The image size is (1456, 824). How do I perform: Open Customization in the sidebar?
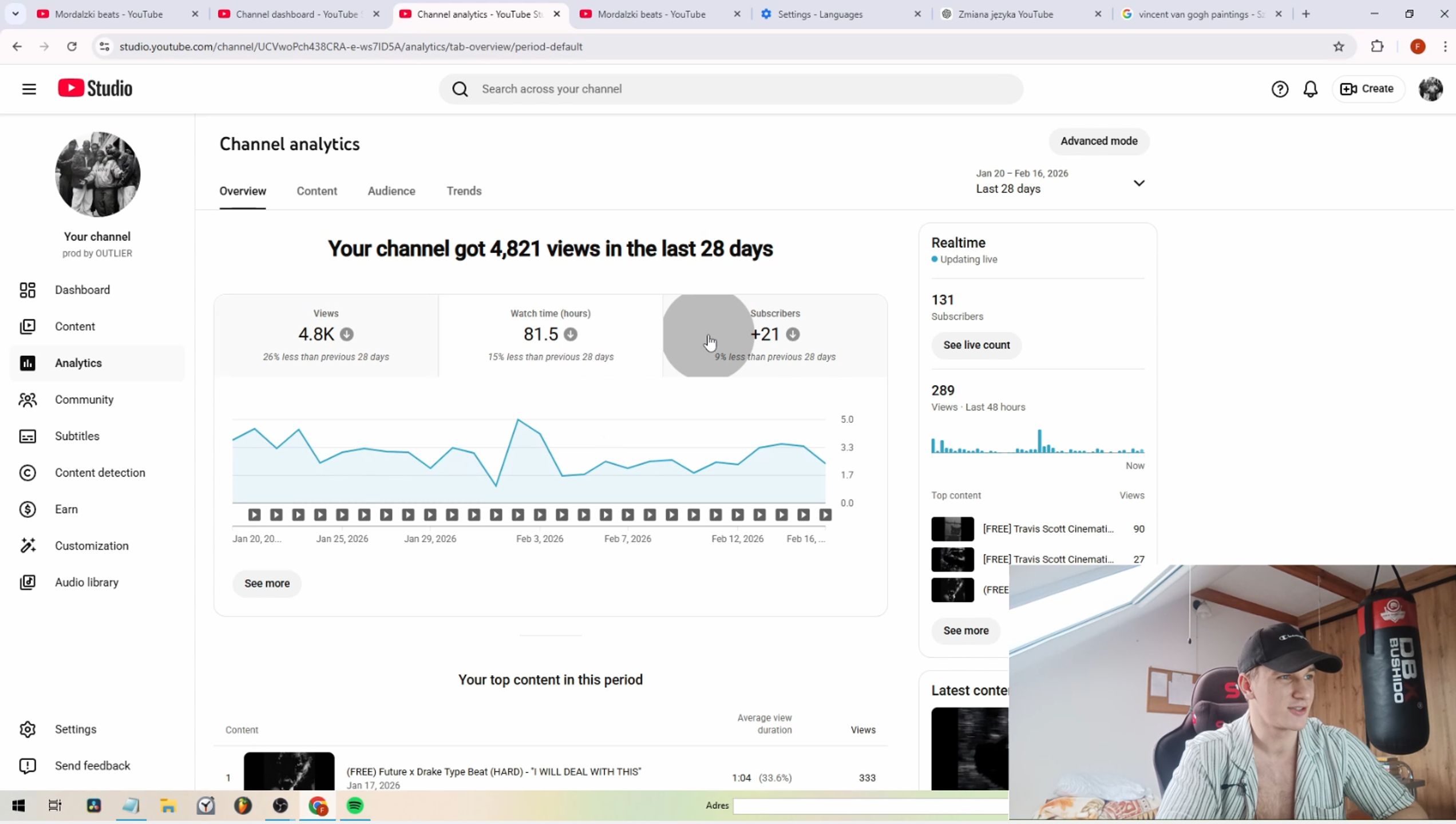pos(97,546)
